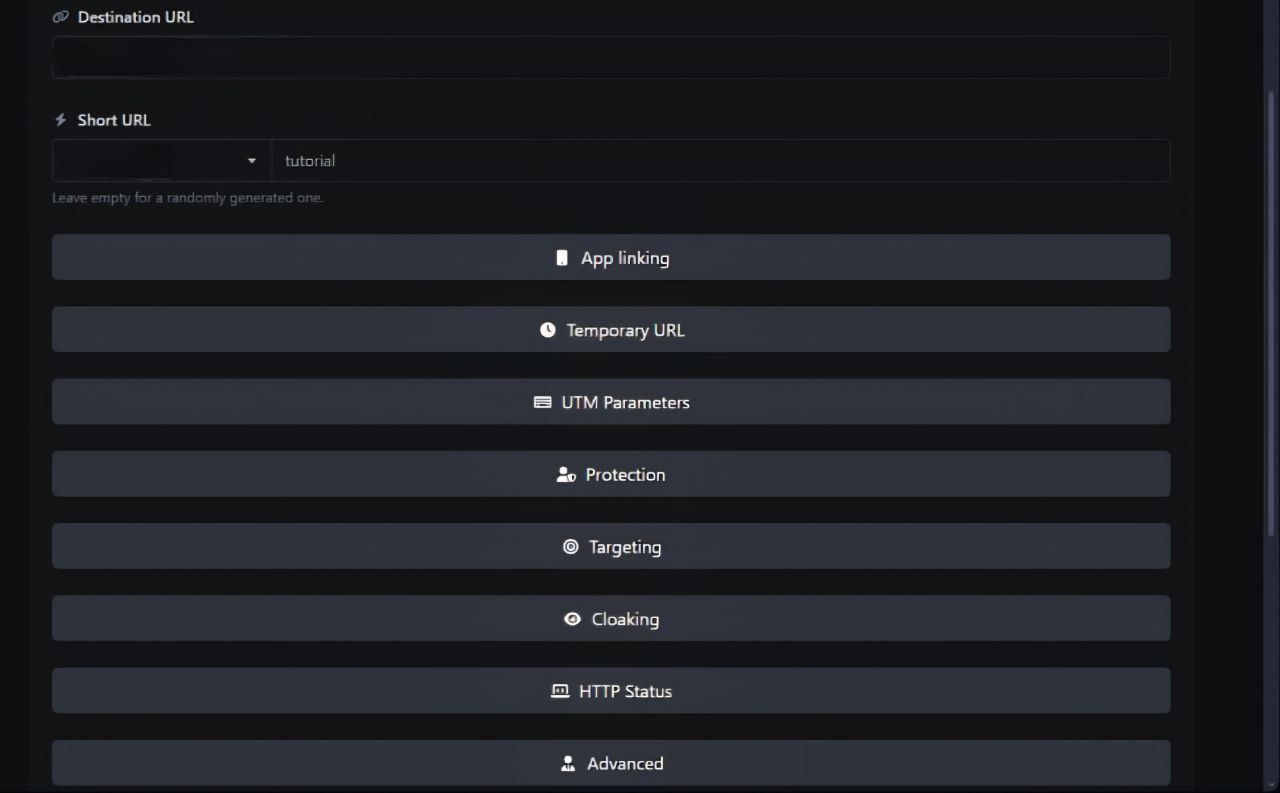This screenshot has height=793, width=1280.
Task: Expand the UTM Parameters section
Action: [611, 401]
